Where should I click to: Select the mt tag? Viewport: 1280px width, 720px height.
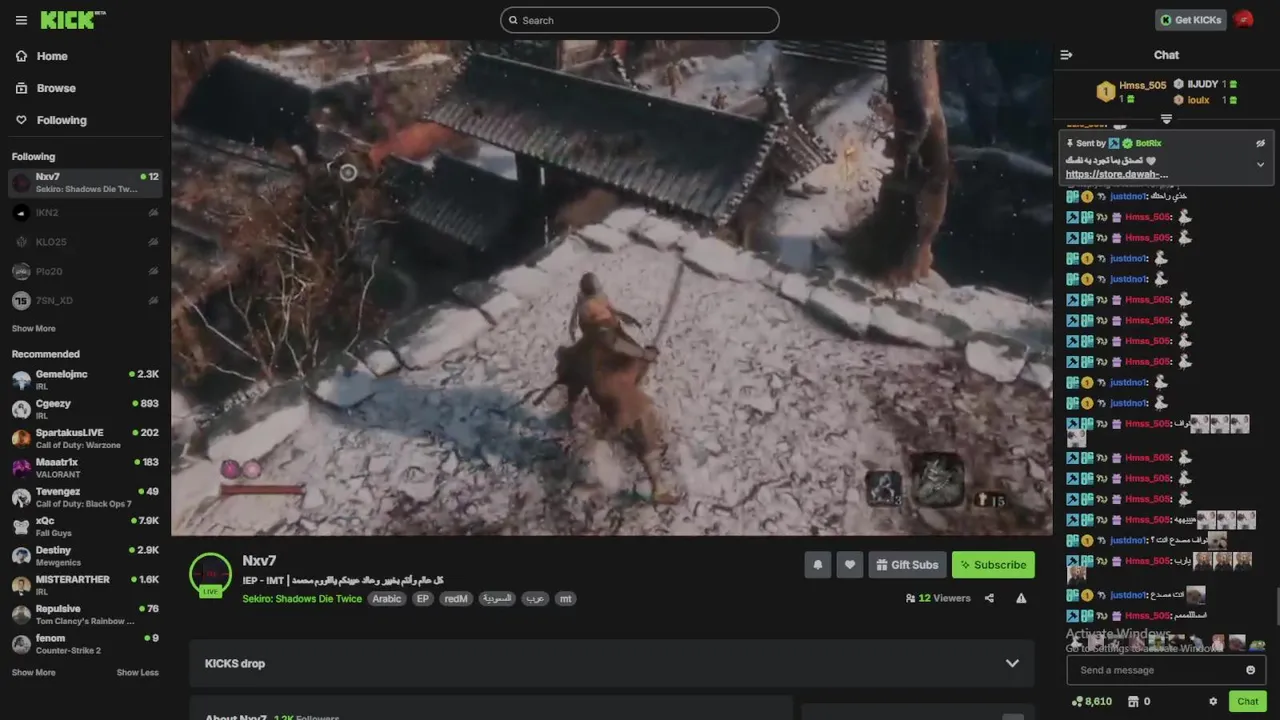click(566, 599)
